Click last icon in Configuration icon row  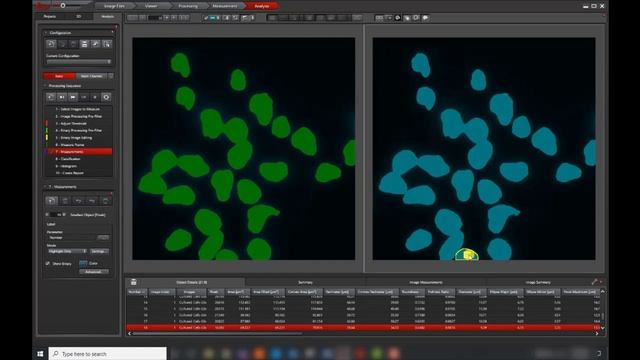point(107,44)
